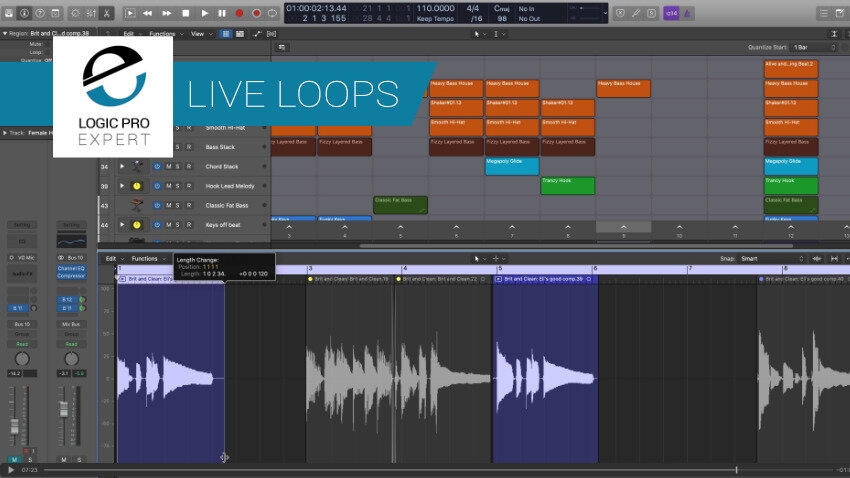Start recording with the solid Record button
Screen dimensions: 850x478
pos(239,13)
